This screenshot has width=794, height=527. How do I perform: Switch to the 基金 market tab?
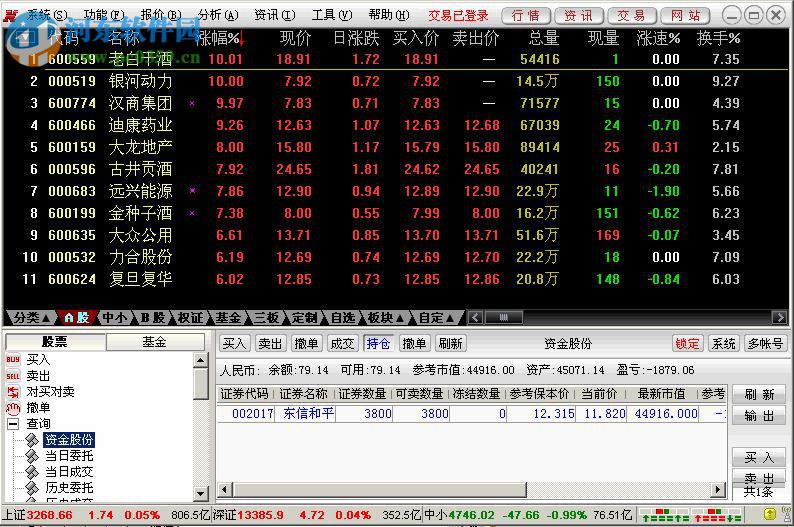pyautogui.click(x=228, y=318)
